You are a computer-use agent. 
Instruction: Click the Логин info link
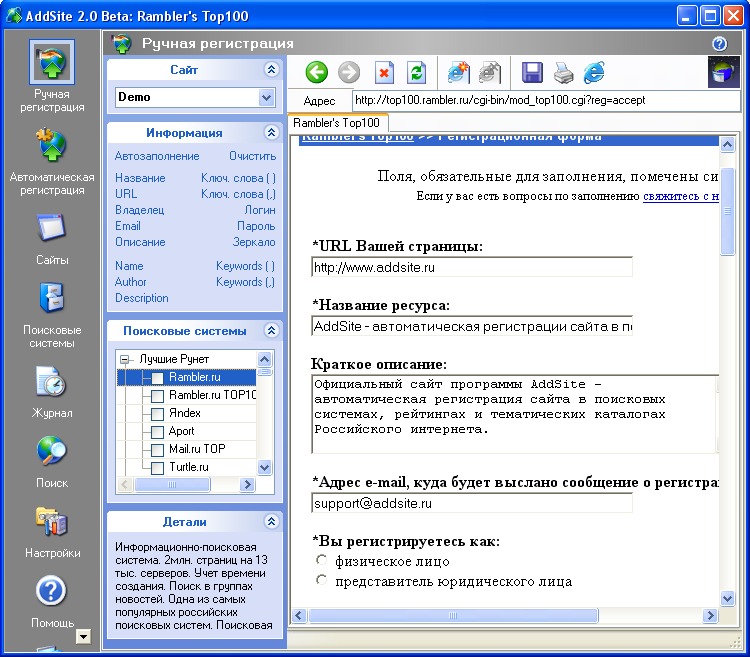[260, 210]
